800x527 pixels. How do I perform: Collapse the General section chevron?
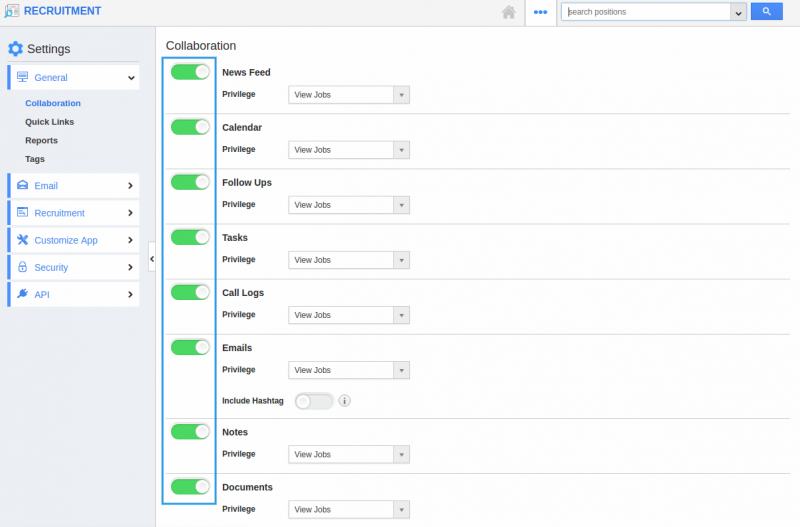point(131,78)
